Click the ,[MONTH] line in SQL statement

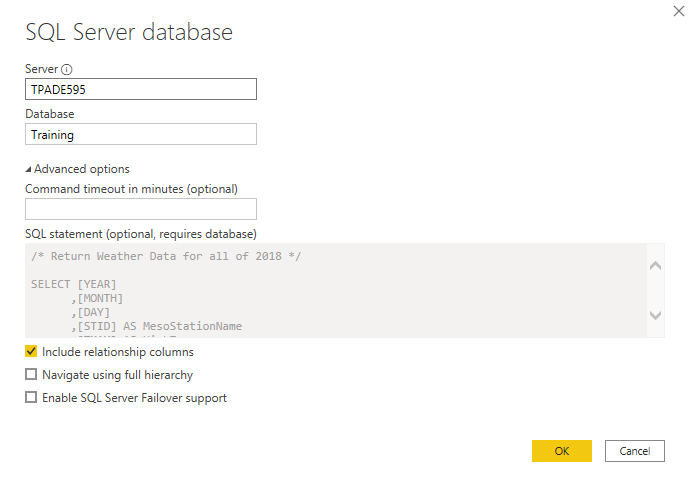(97, 298)
